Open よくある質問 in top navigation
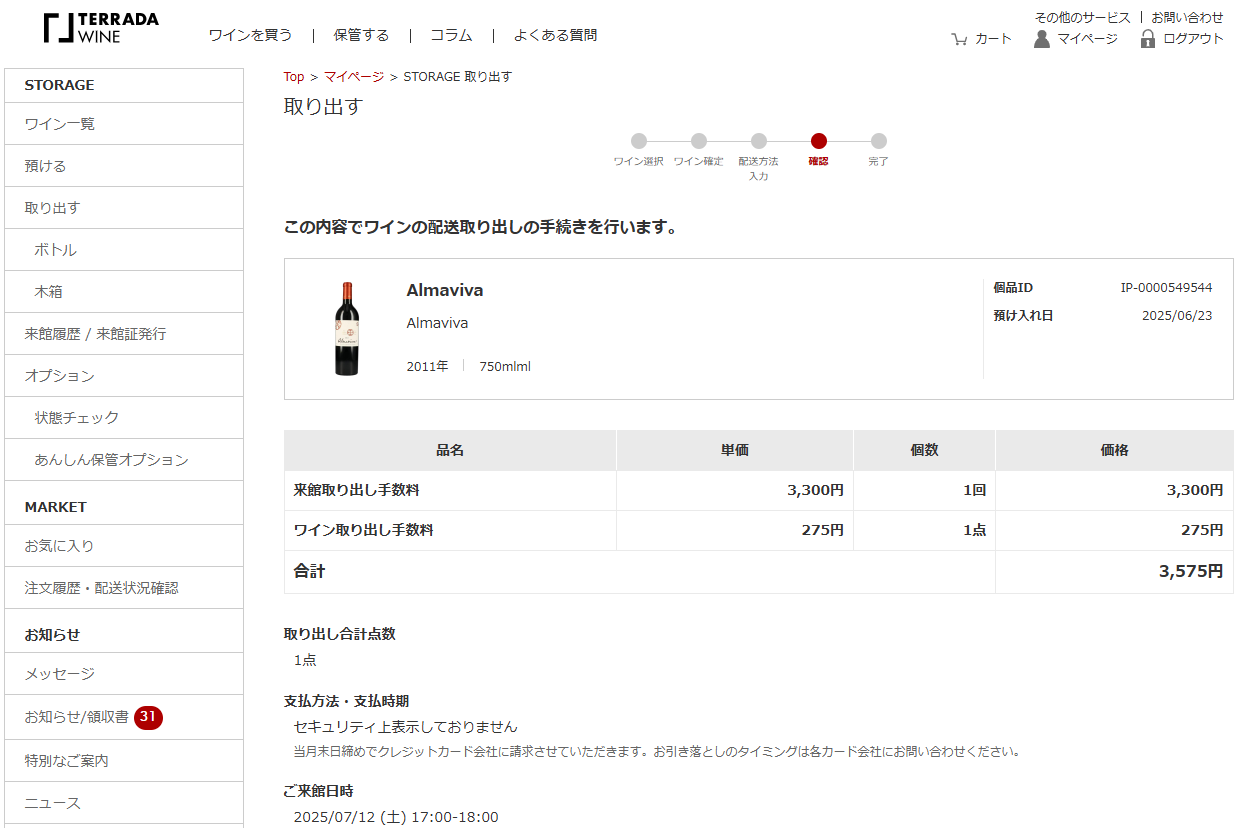The width and height of the screenshot is (1239, 828). [555, 35]
